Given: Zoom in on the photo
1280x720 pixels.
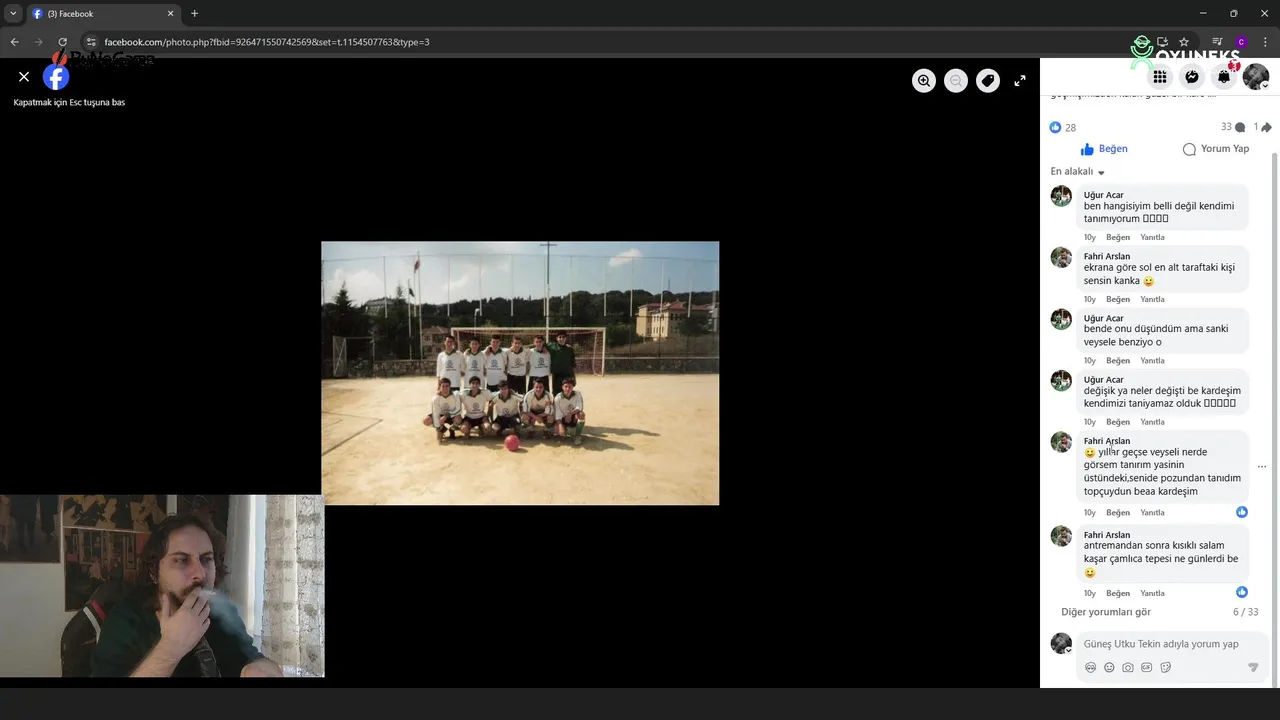Looking at the screenshot, I should click(924, 81).
